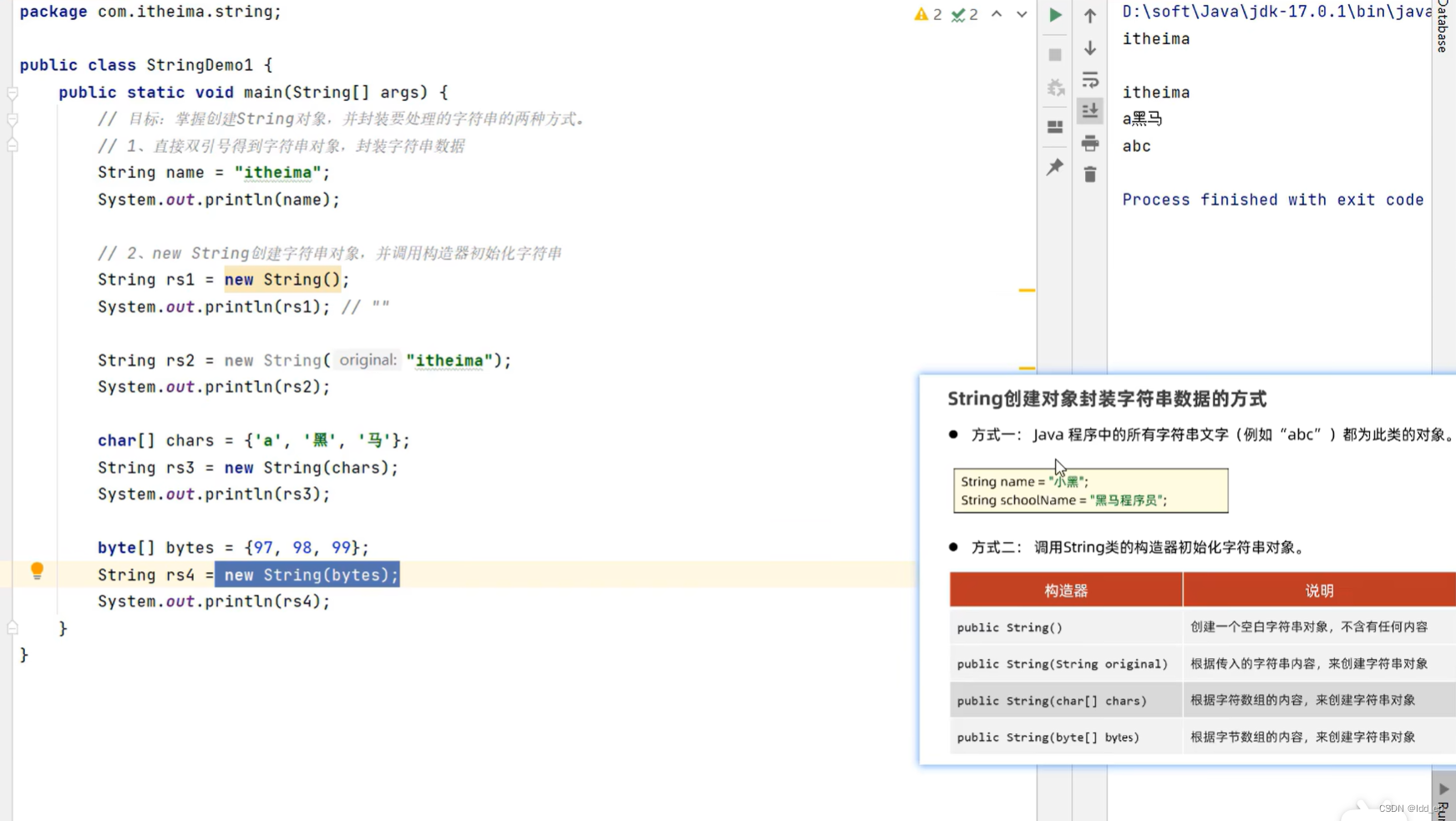Toggle Scroll to End of console
The image size is (1456, 821).
pos(1090,111)
